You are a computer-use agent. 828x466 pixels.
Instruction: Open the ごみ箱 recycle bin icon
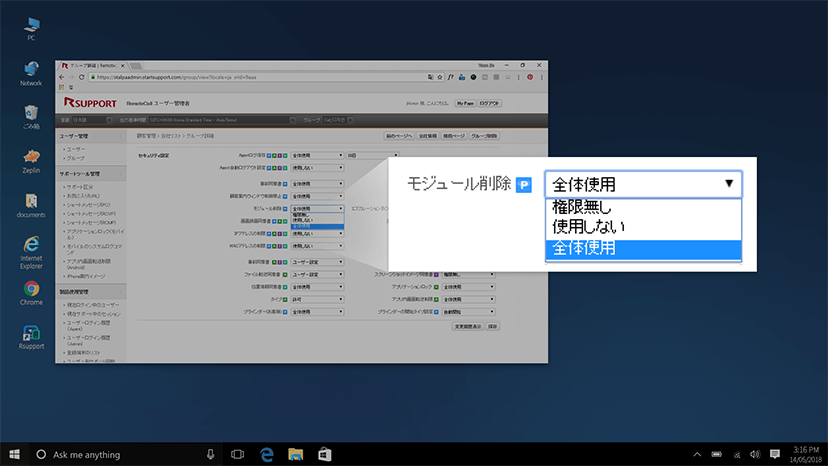[x=31, y=117]
